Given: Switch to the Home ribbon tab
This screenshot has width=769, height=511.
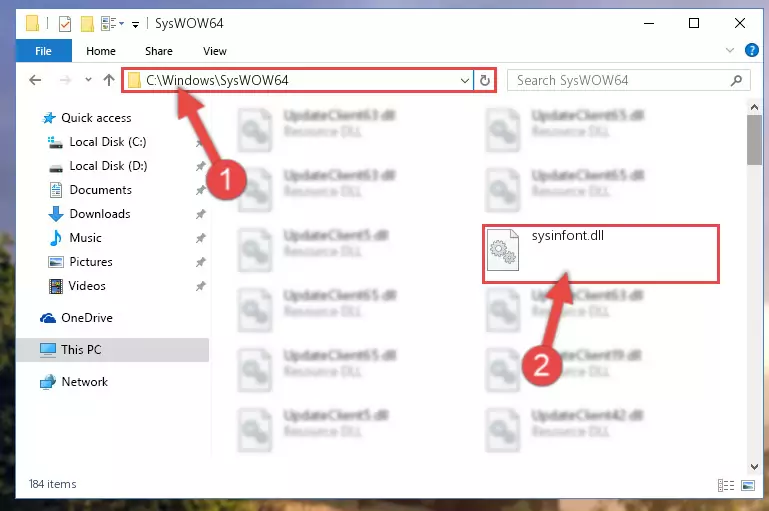Looking at the screenshot, I should (x=101, y=51).
